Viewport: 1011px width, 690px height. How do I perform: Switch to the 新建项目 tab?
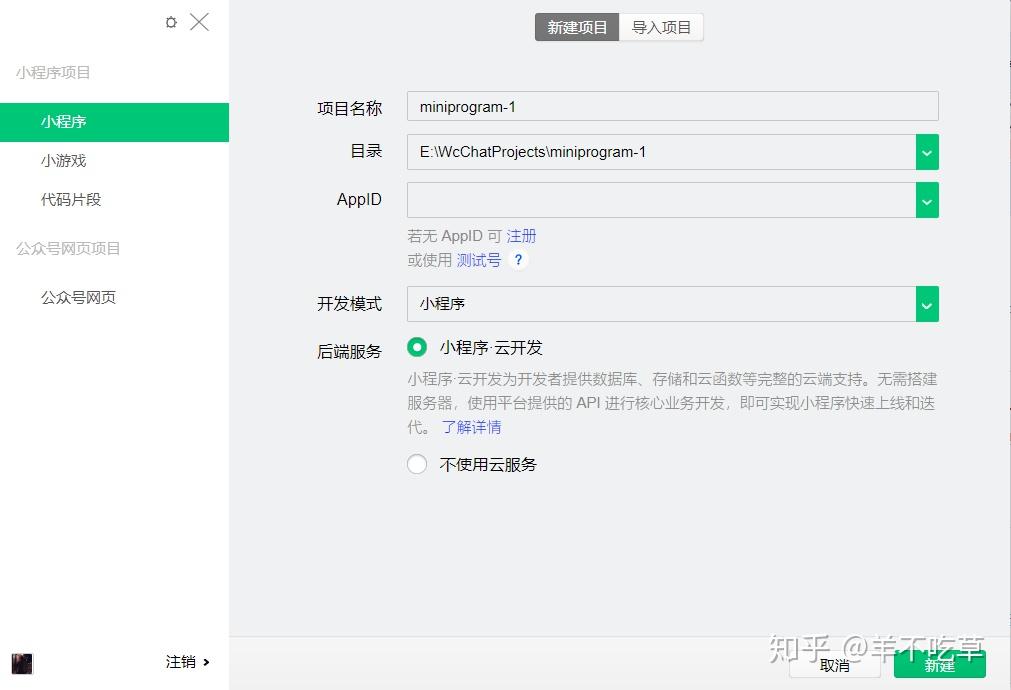577,27
